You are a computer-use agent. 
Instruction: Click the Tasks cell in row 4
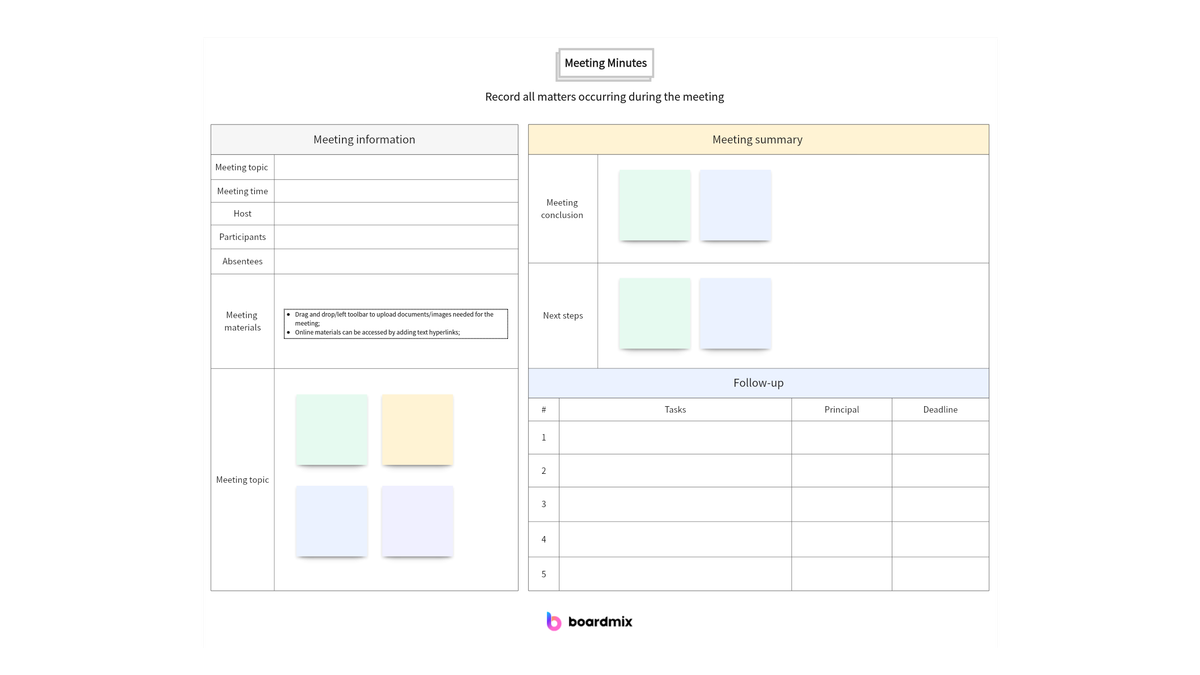click(675, 539)
